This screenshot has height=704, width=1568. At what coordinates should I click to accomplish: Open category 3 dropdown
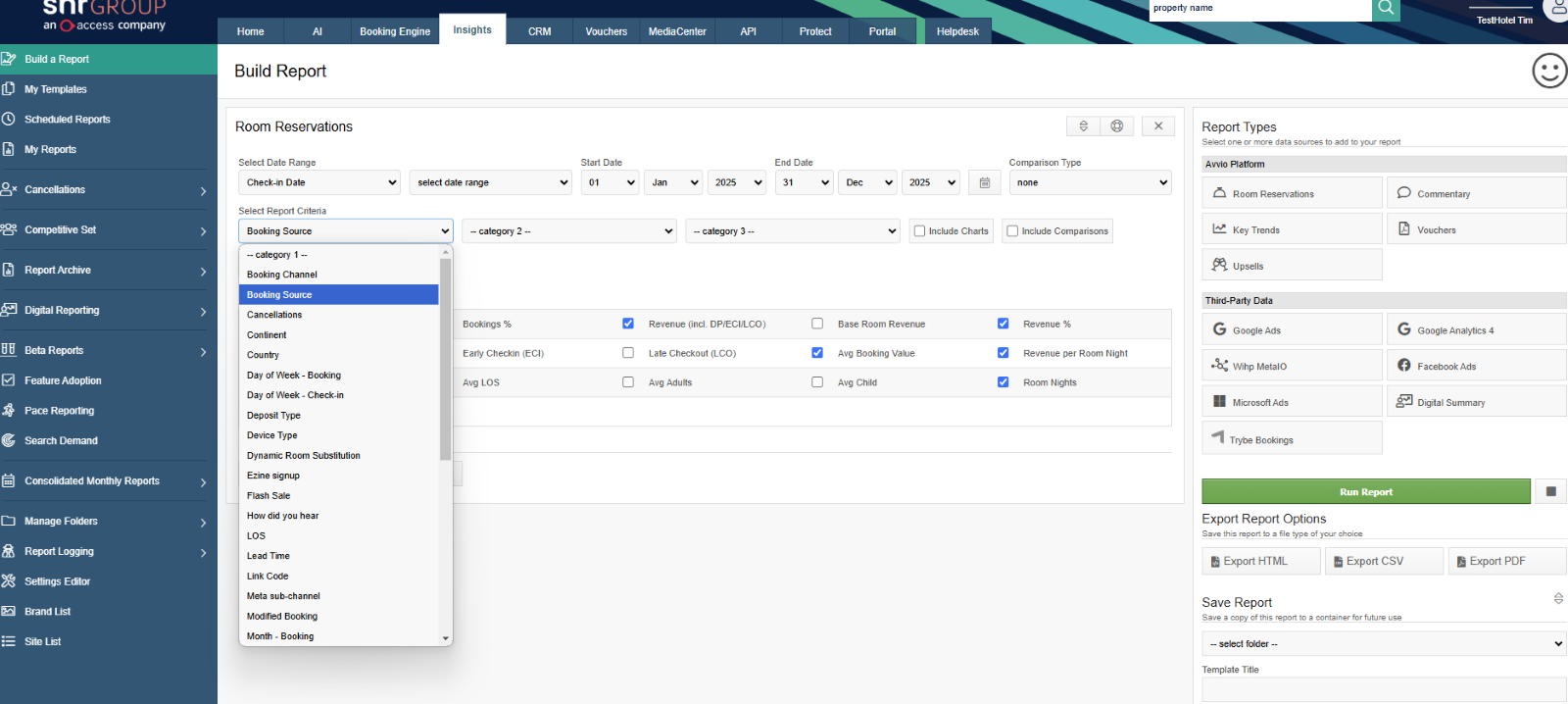[x=793, y=231]
